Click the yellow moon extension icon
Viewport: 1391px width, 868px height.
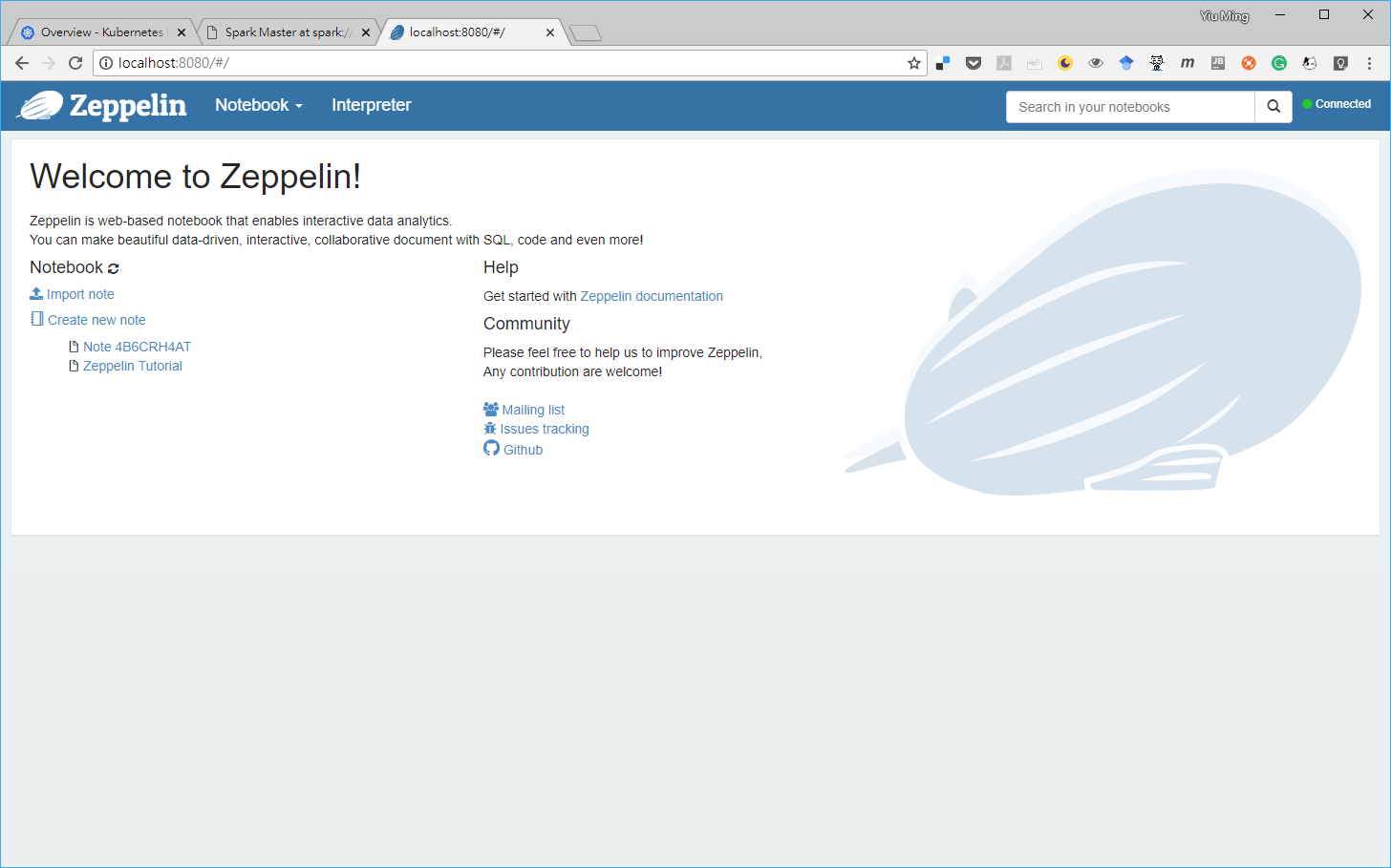coord(1065,63)
